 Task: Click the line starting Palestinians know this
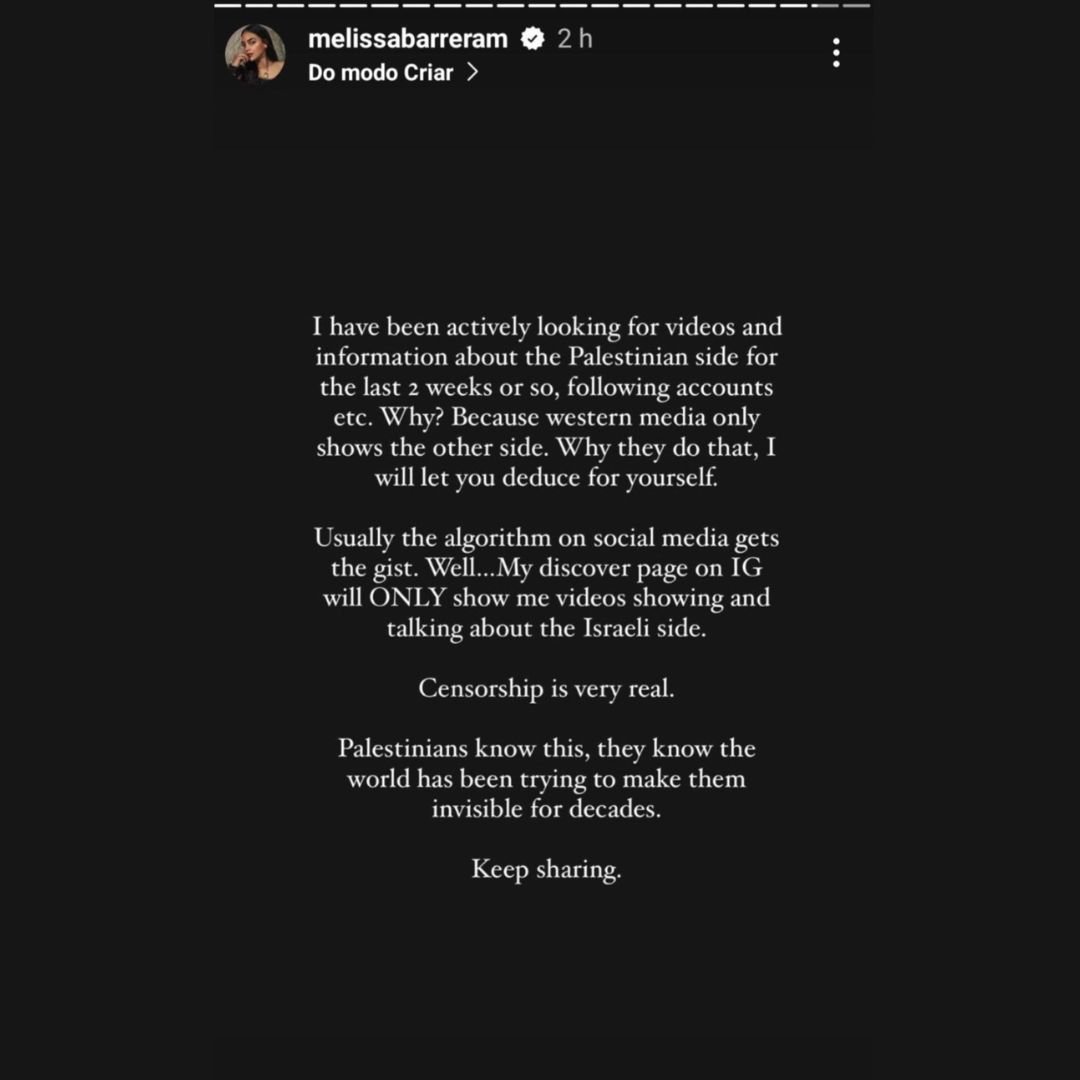(546, 748)
